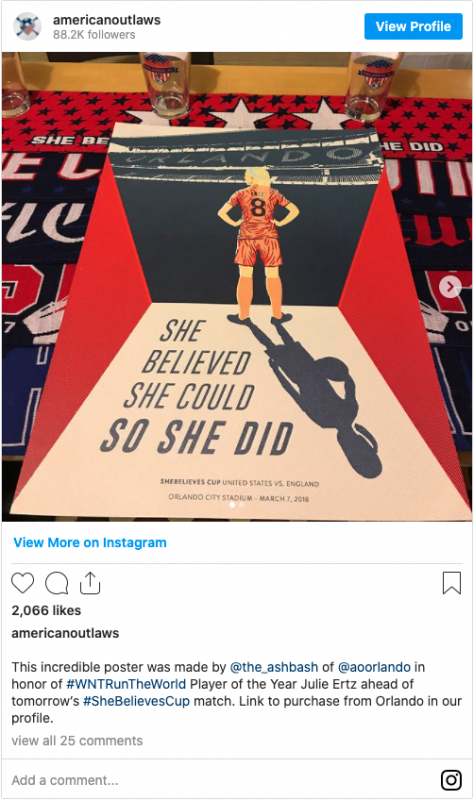This screenshot has width=474, height=800.
Task: Open the @the_ashbash mention
Action: click(x=274, y=667)
